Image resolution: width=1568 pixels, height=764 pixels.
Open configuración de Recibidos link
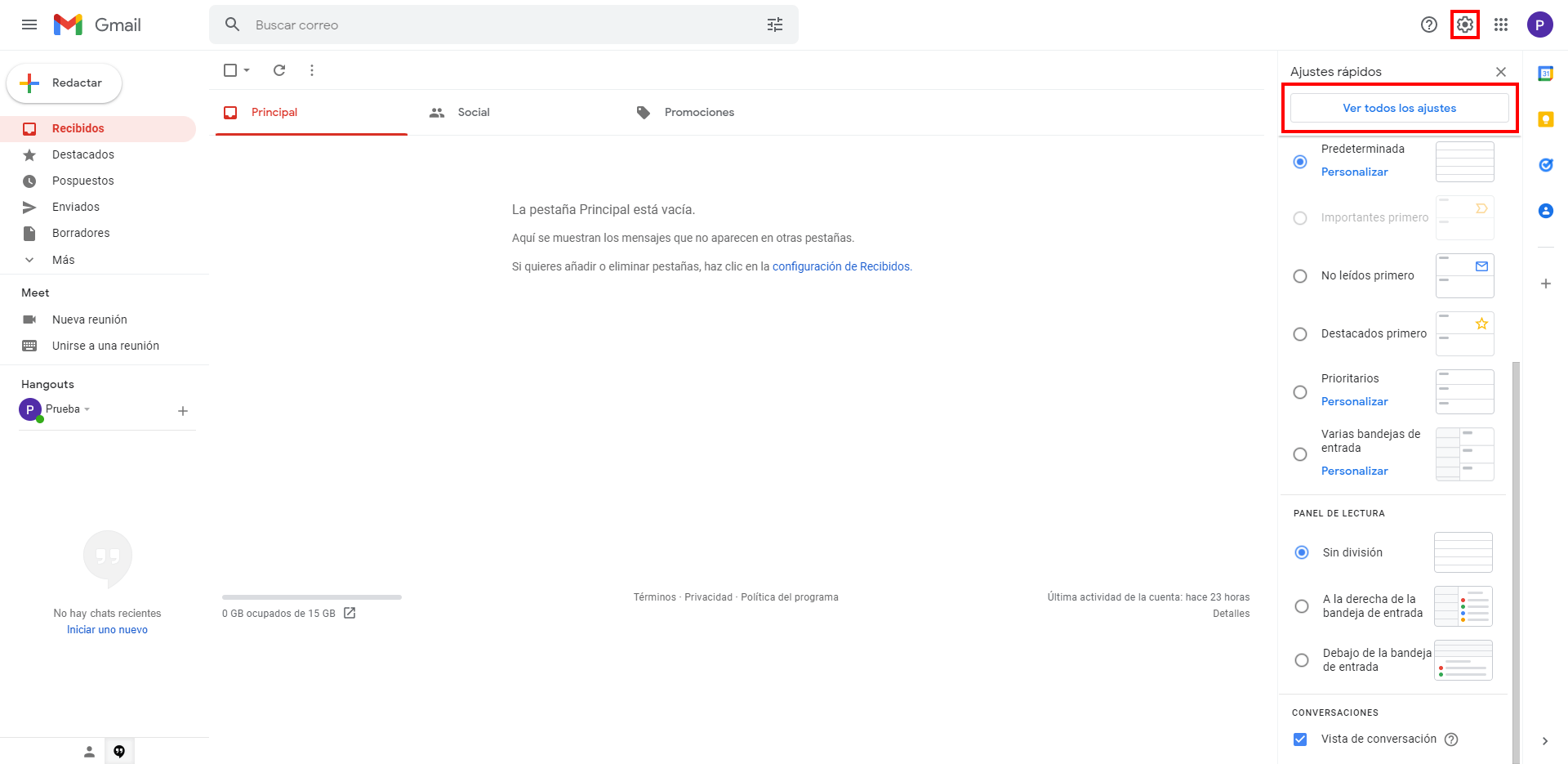[842, 266]
